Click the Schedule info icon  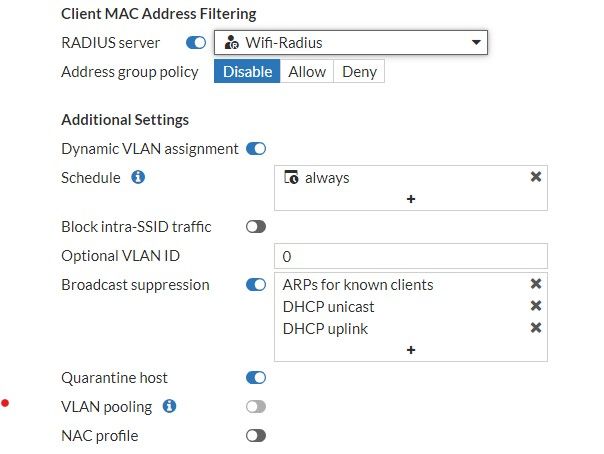click(139, 178)
